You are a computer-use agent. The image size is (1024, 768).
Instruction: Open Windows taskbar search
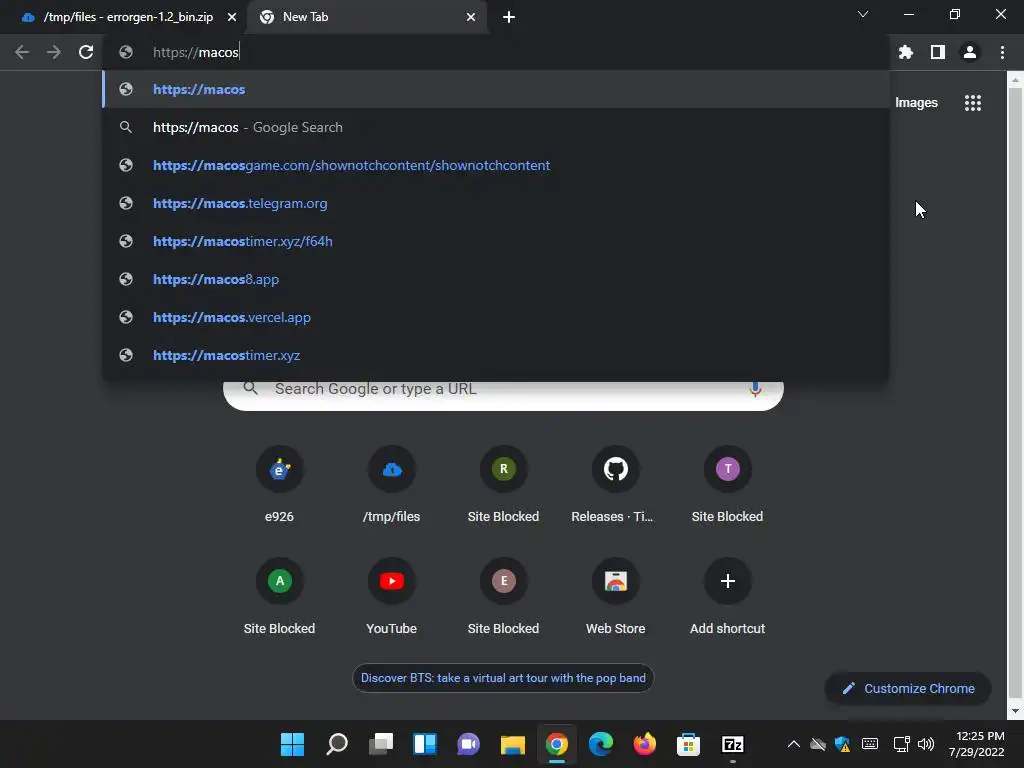coord(337,744)
